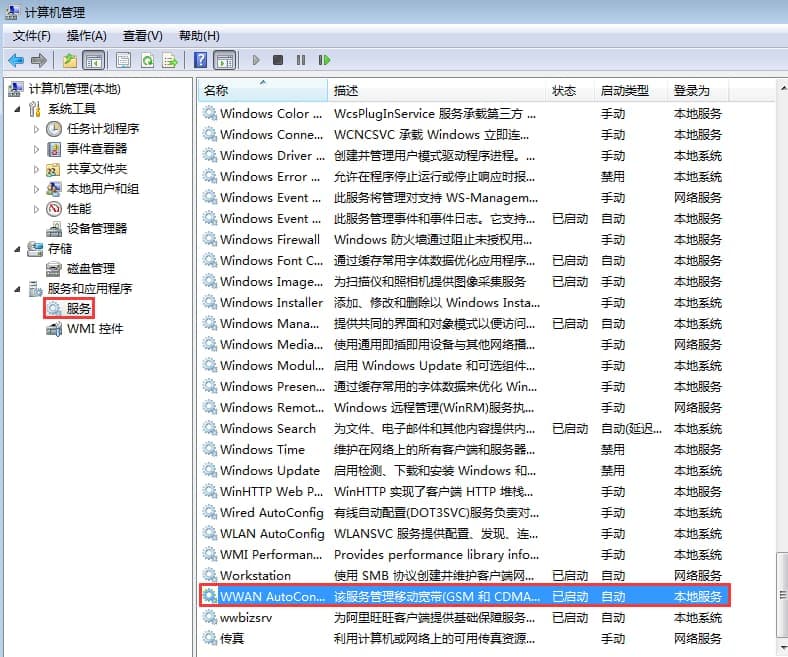788x657 pixels.
Task: Select the 传真 service row
Action: [x=464, y=638]
